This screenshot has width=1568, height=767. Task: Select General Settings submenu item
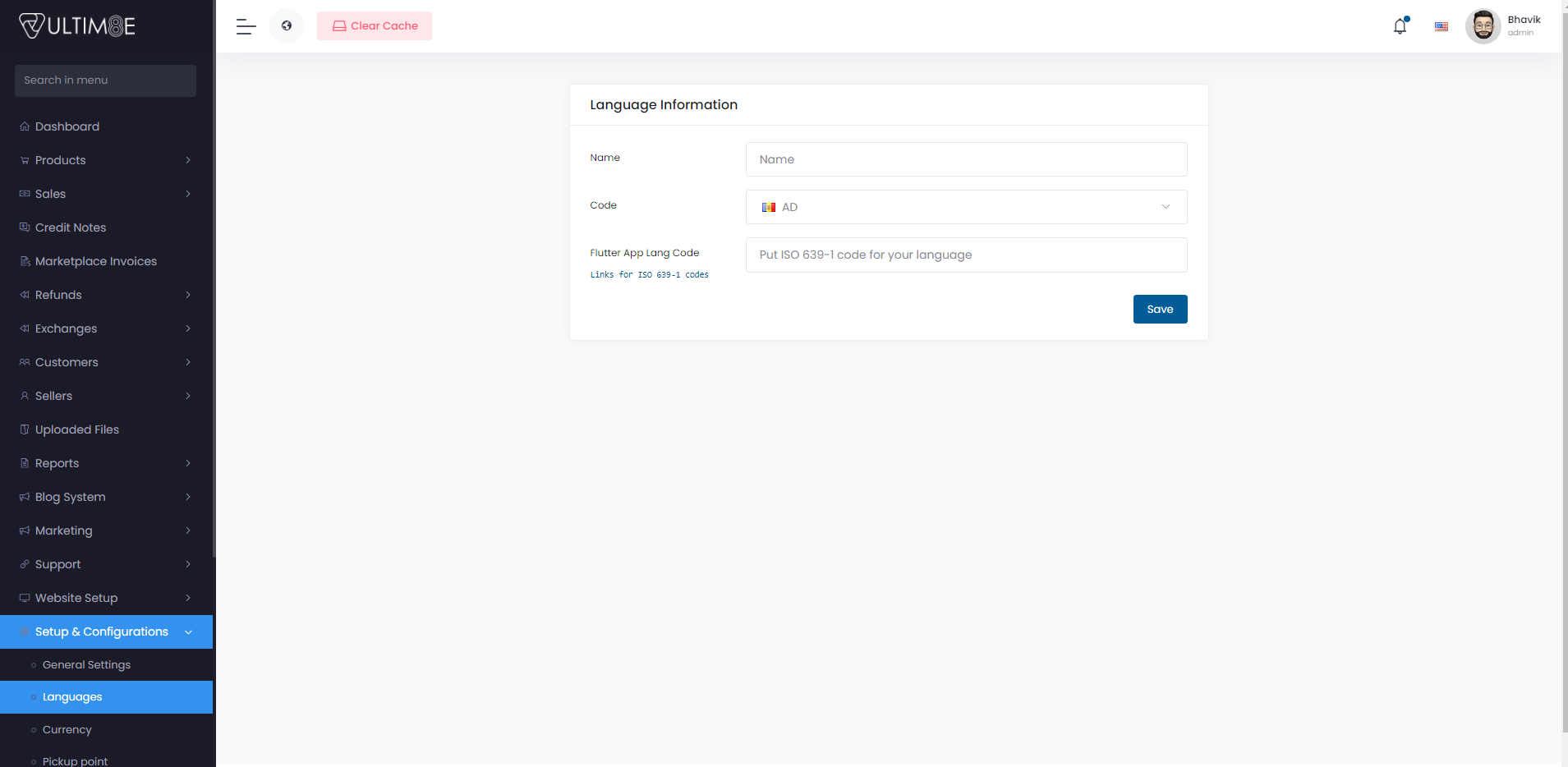click(86, 665)
